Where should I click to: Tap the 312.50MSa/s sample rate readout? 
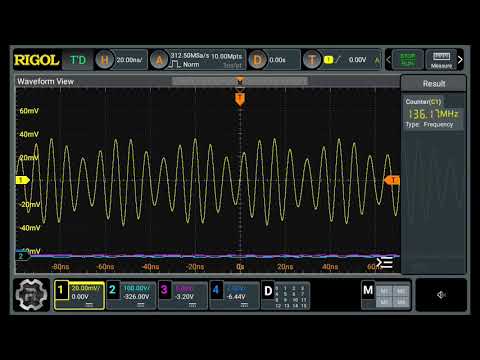point(189,56)
